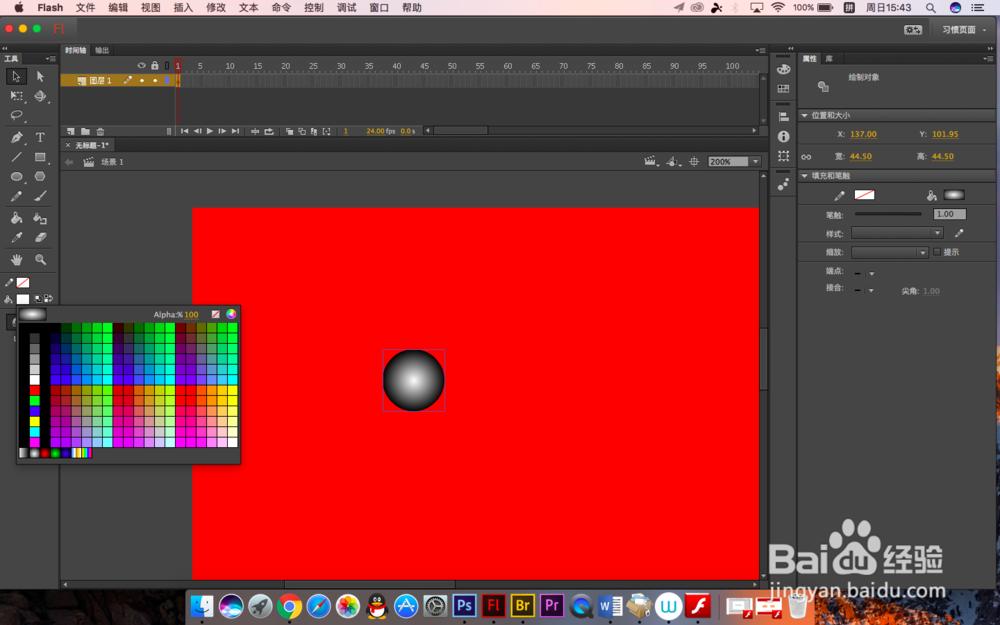Screen dimensions: 1000x625
Task: Select the Lasso tool
Action: pos(16,115)
